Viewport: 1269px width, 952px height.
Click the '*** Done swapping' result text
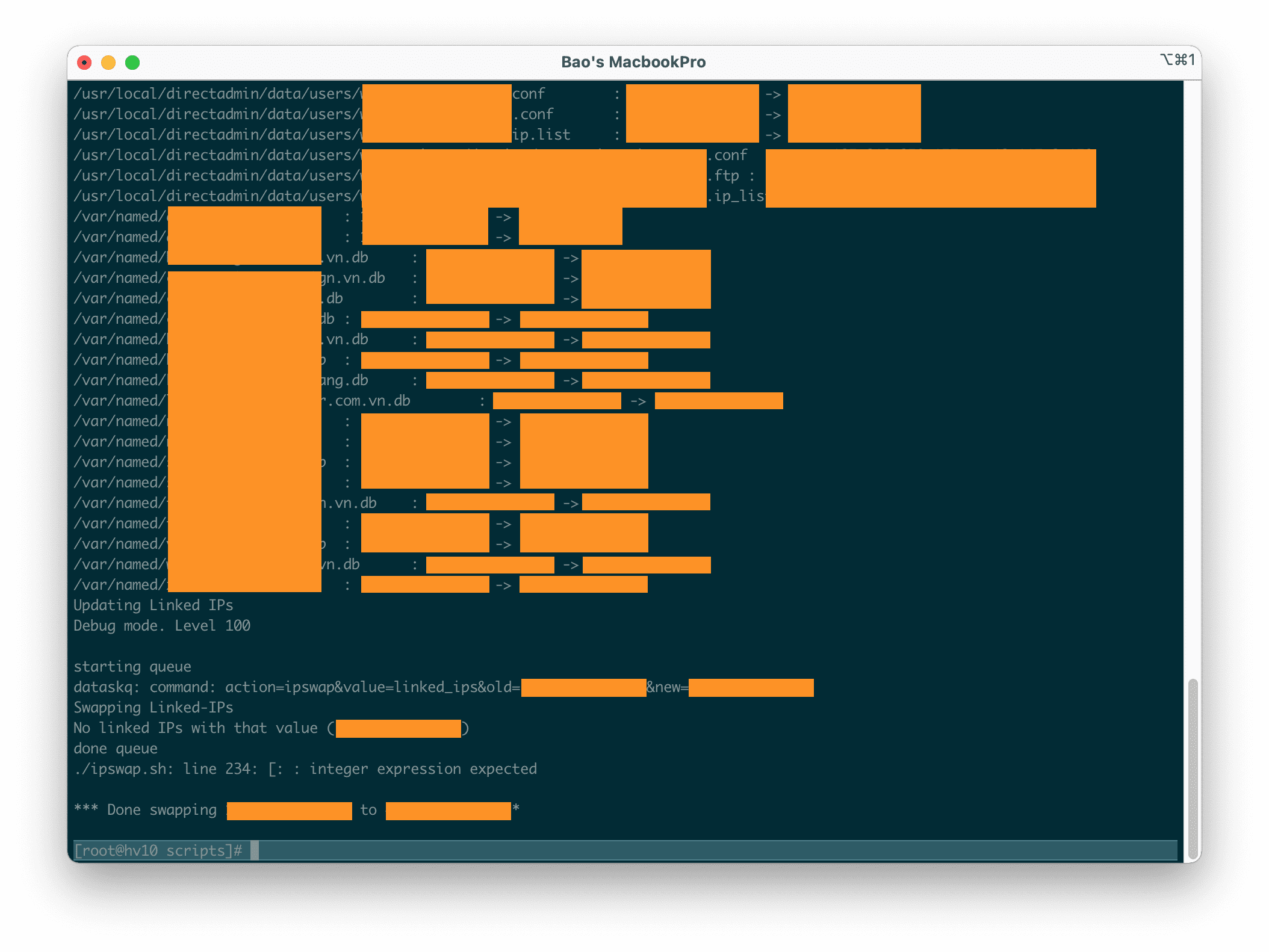[x=145, y=810]
